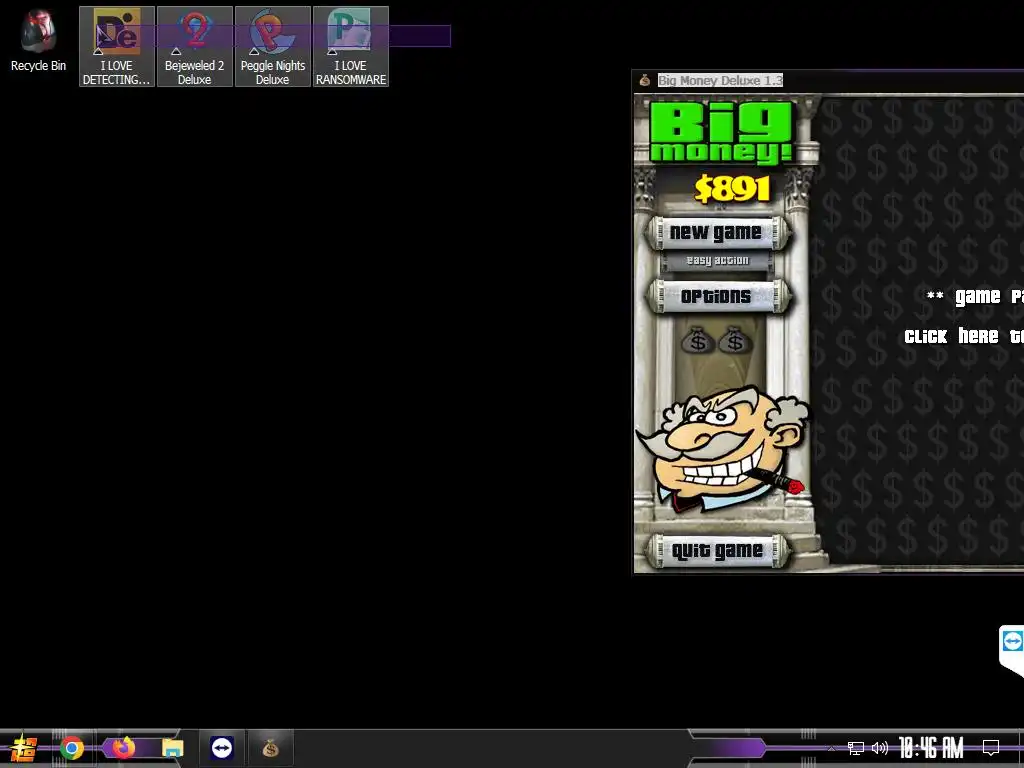Open Big Money options
Viewport: 1024px width, 768px height.
(718, 296)
